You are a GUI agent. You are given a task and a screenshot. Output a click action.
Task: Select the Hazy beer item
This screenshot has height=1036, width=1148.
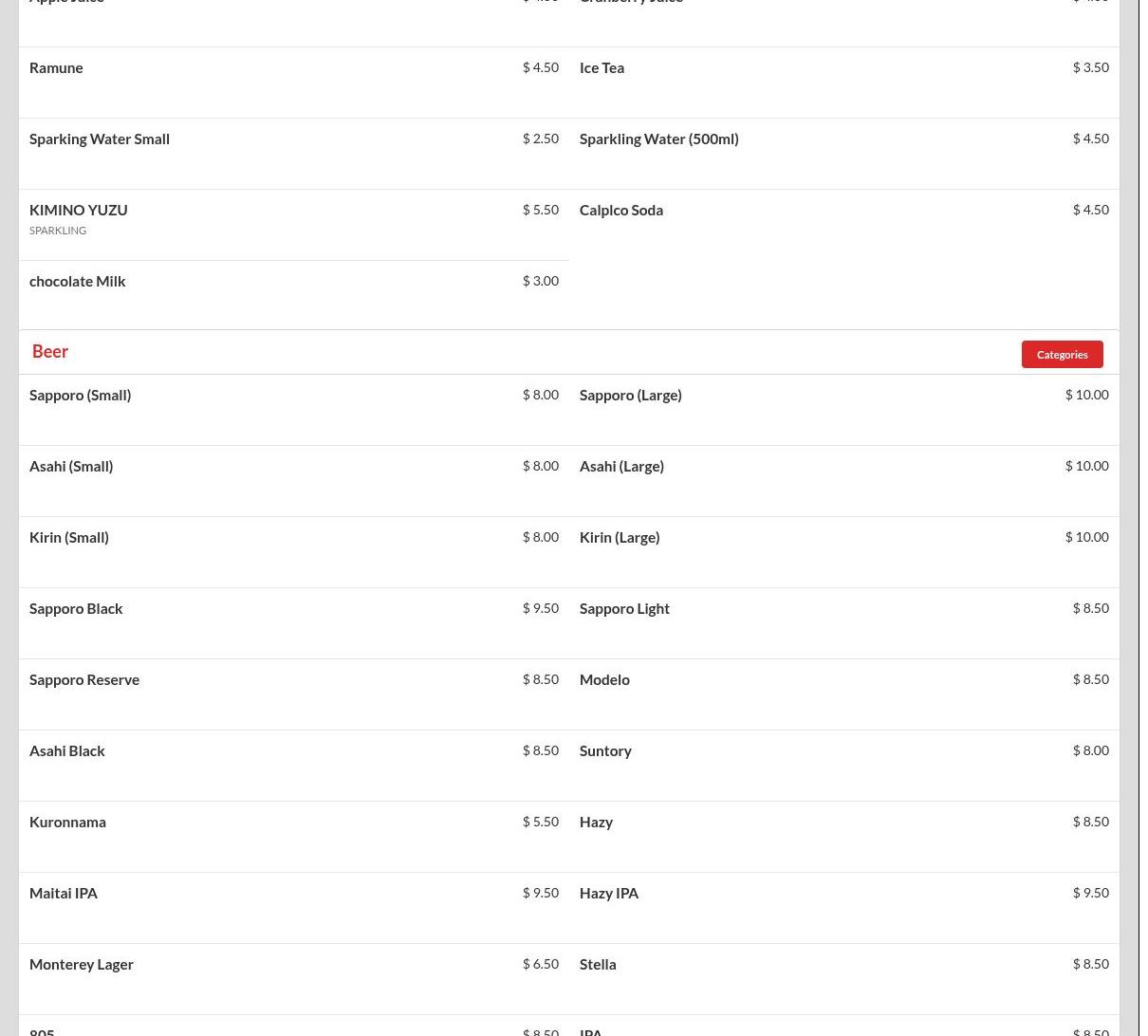point(596,822)
